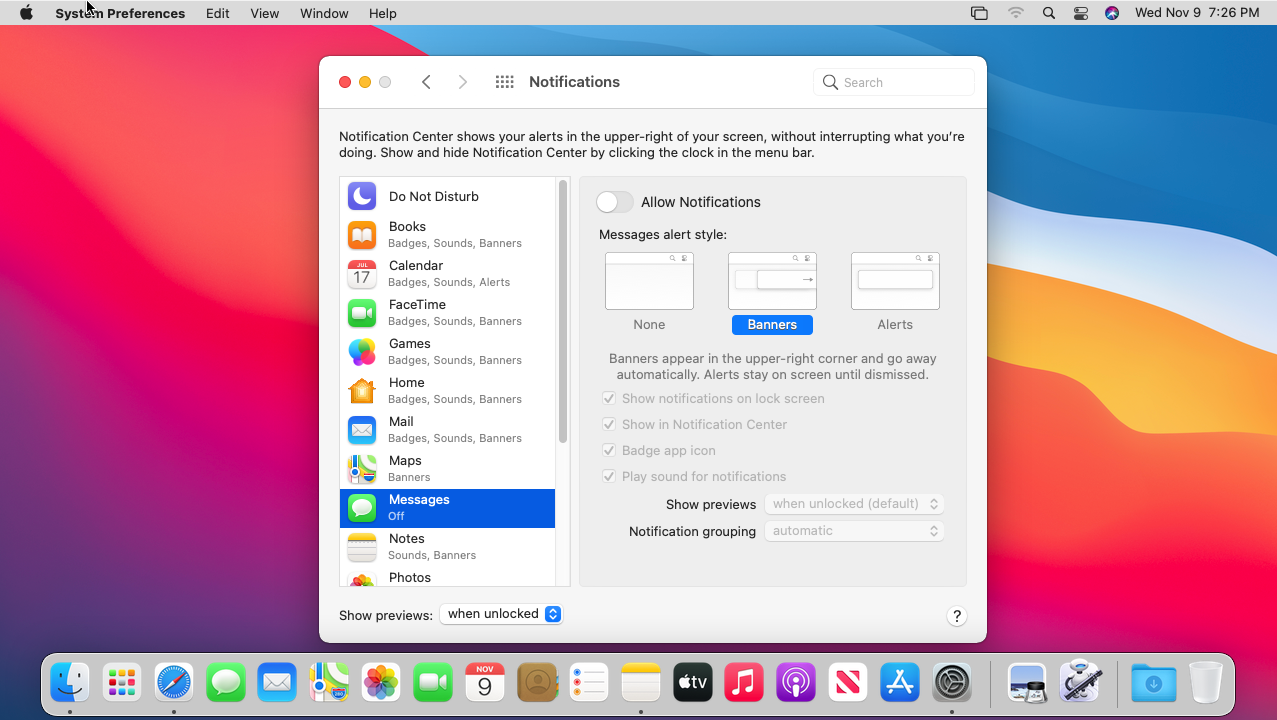Screen dimensions: 1277x720
Task: Open Notes app in the Dock
Action: (641, 683)
